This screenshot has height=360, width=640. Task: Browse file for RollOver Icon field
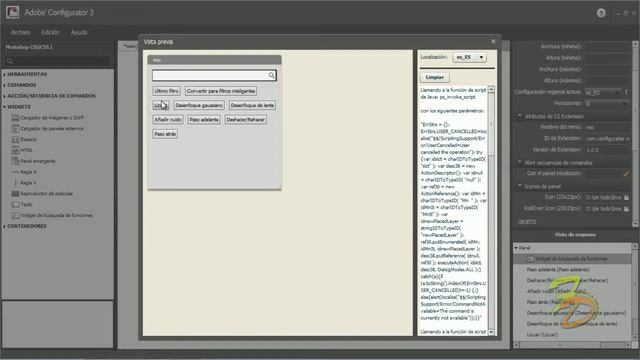point(626,209)
